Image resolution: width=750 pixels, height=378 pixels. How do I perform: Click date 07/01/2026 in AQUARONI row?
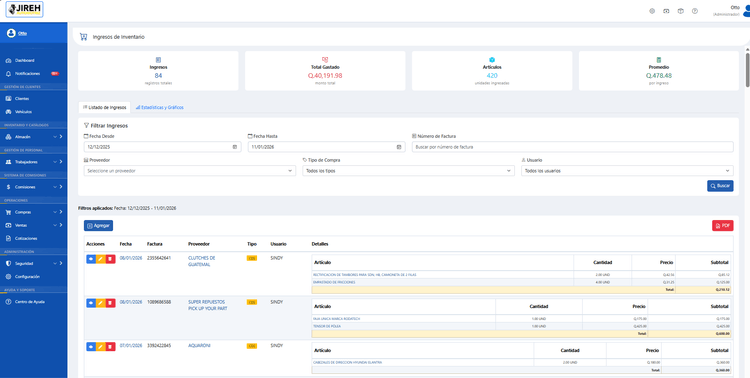[131, 345]
